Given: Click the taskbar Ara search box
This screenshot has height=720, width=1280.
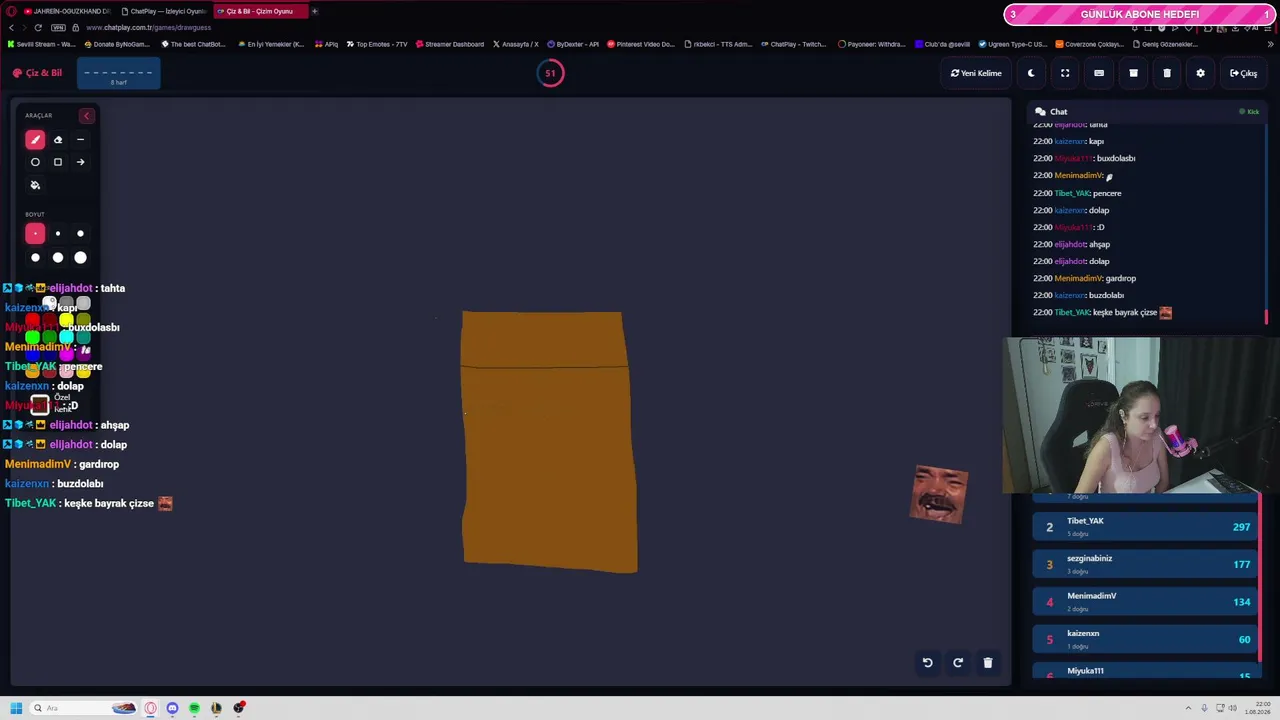Looking at the screenshot, I should [85, 708].
